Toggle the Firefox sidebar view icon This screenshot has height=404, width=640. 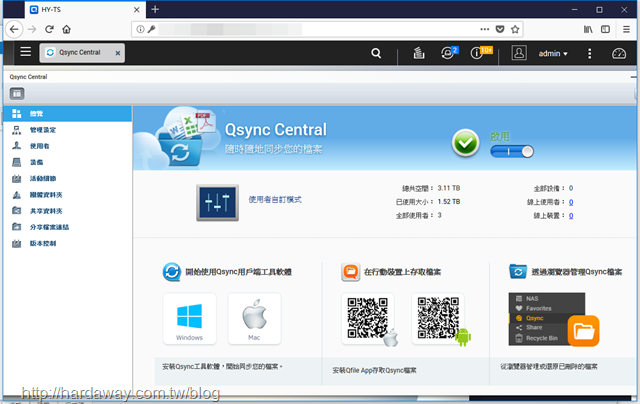[605, 29]
